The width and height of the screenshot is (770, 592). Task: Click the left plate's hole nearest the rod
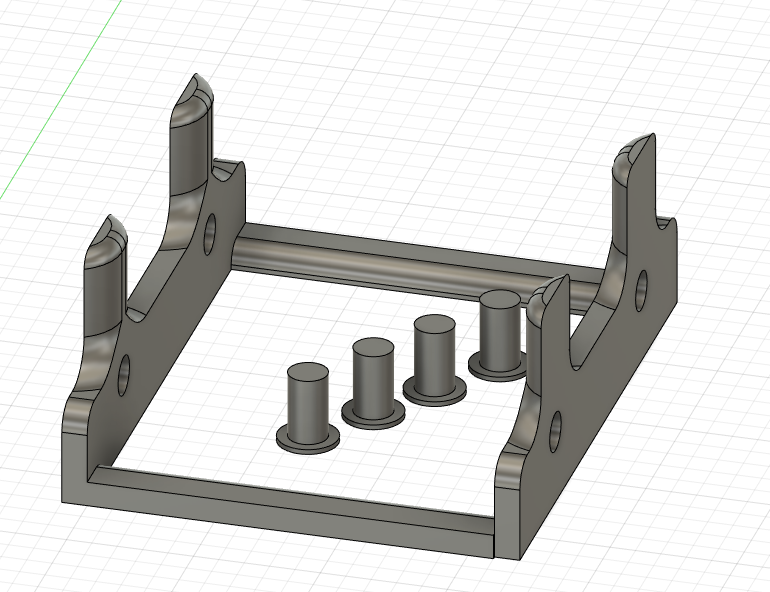coord(210,234)
